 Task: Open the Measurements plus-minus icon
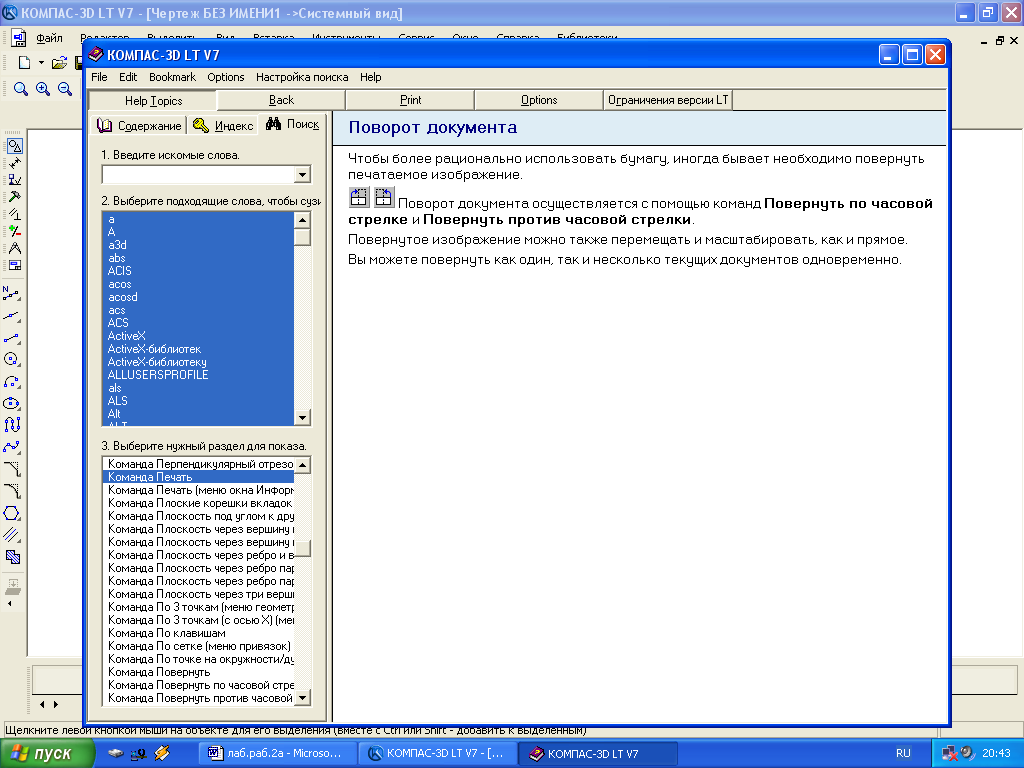pos(14,231)
